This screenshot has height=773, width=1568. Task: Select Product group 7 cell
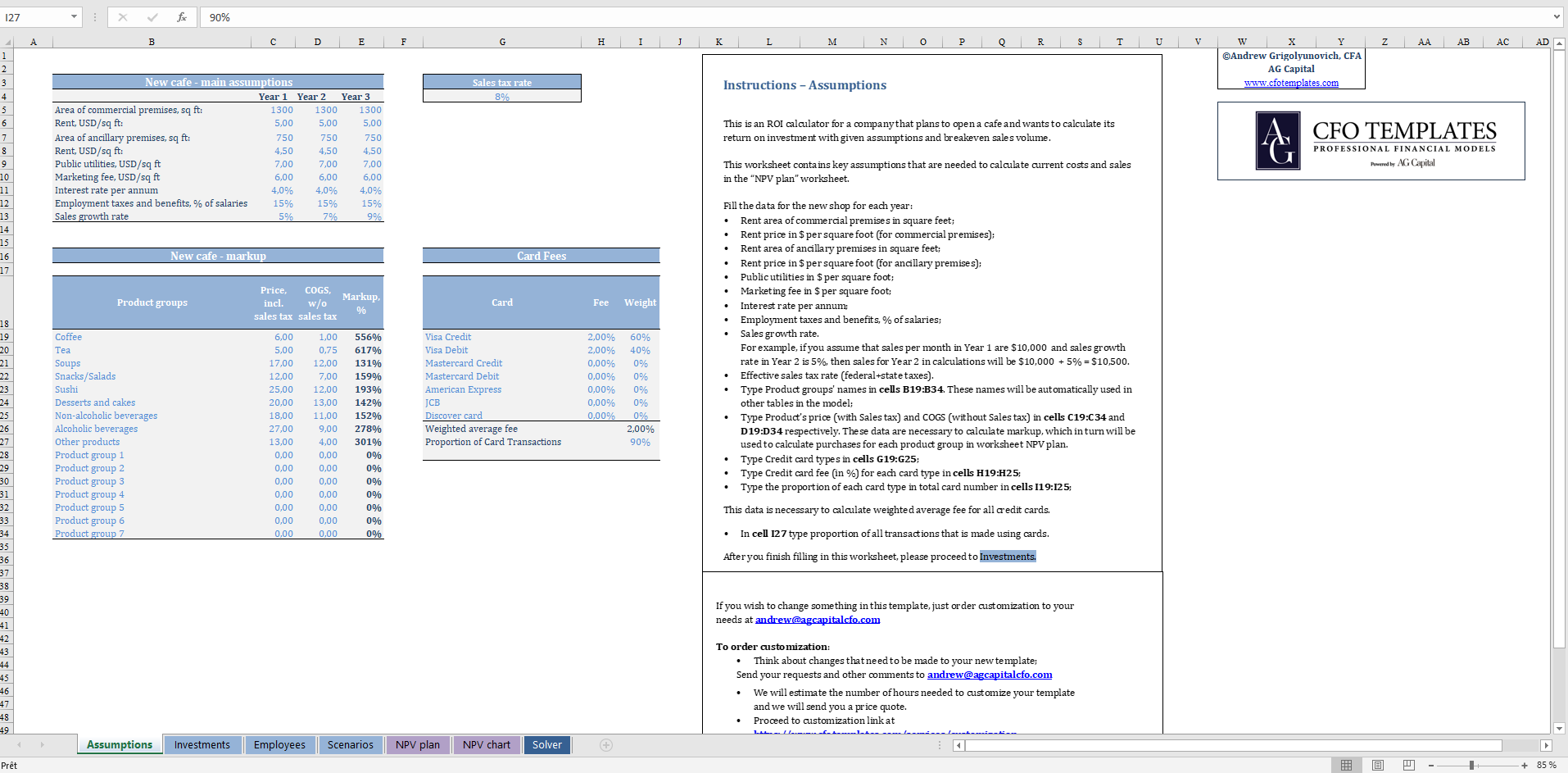[x=152, y=534]
